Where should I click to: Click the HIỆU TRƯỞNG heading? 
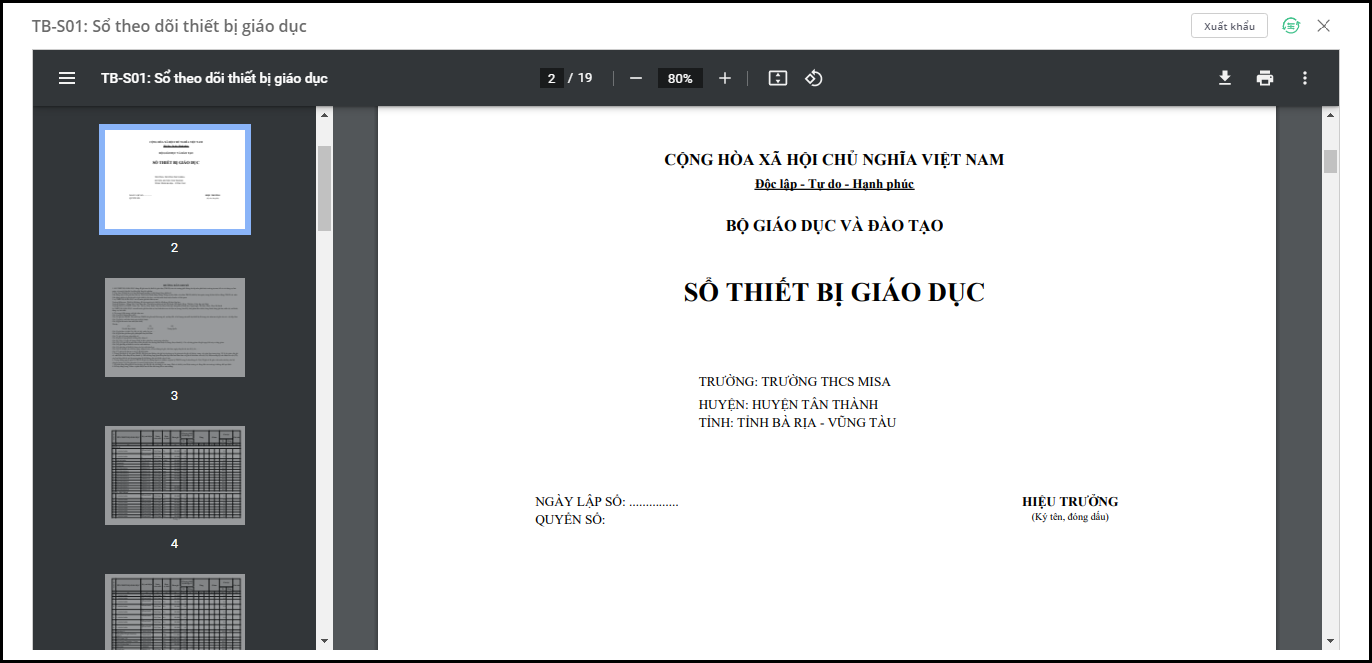[x=1070, y=501]
